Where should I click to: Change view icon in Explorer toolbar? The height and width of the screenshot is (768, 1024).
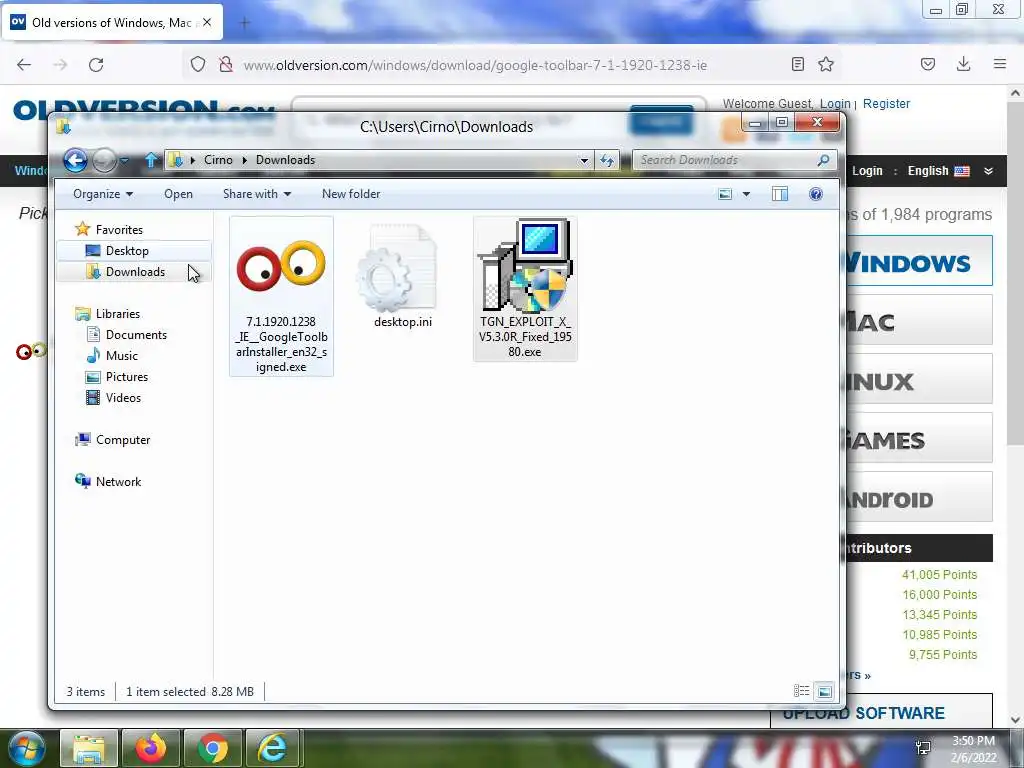pos(725,194)
